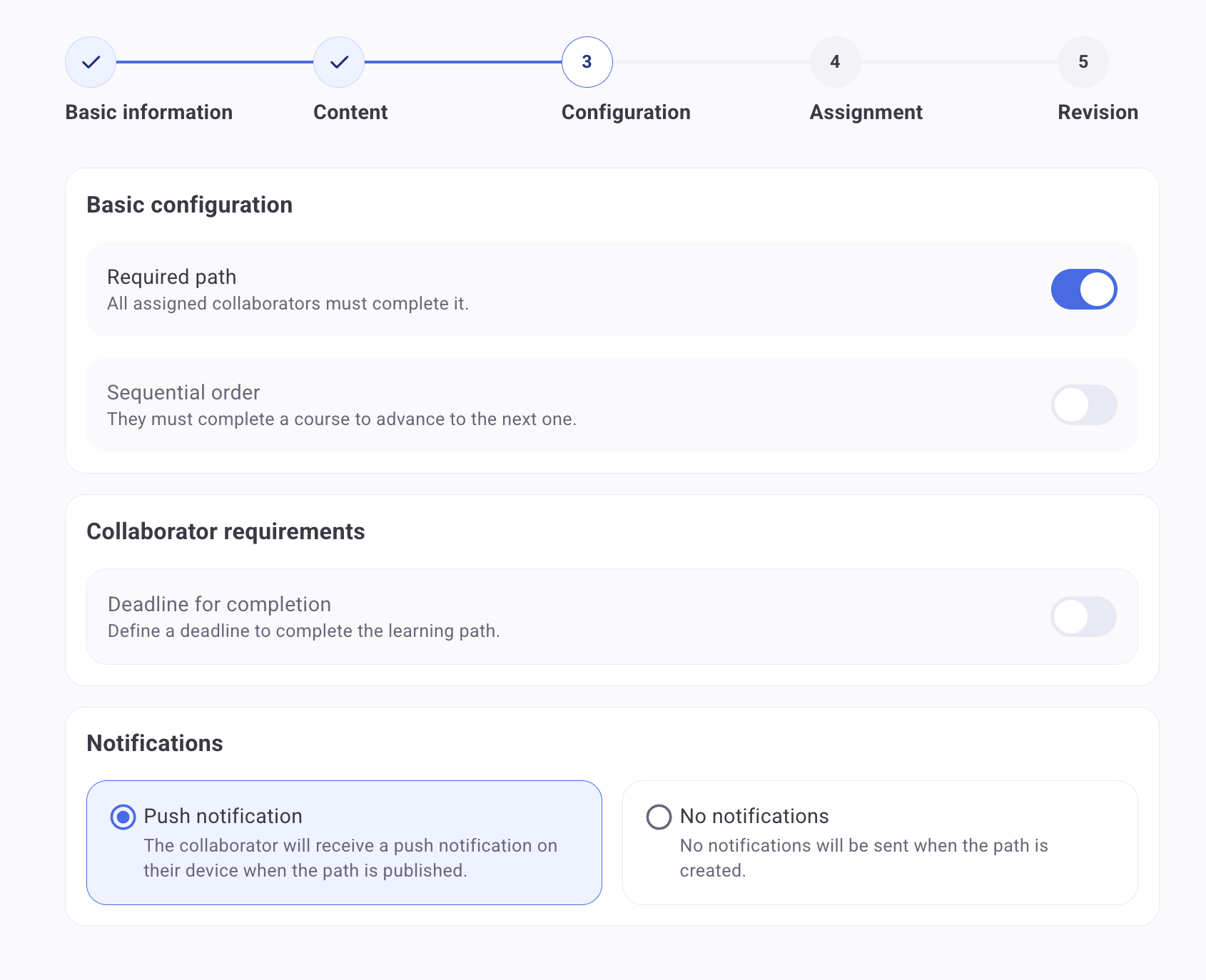
Task: Enable the Sequential order toggle
Action: pos(1083,405)
